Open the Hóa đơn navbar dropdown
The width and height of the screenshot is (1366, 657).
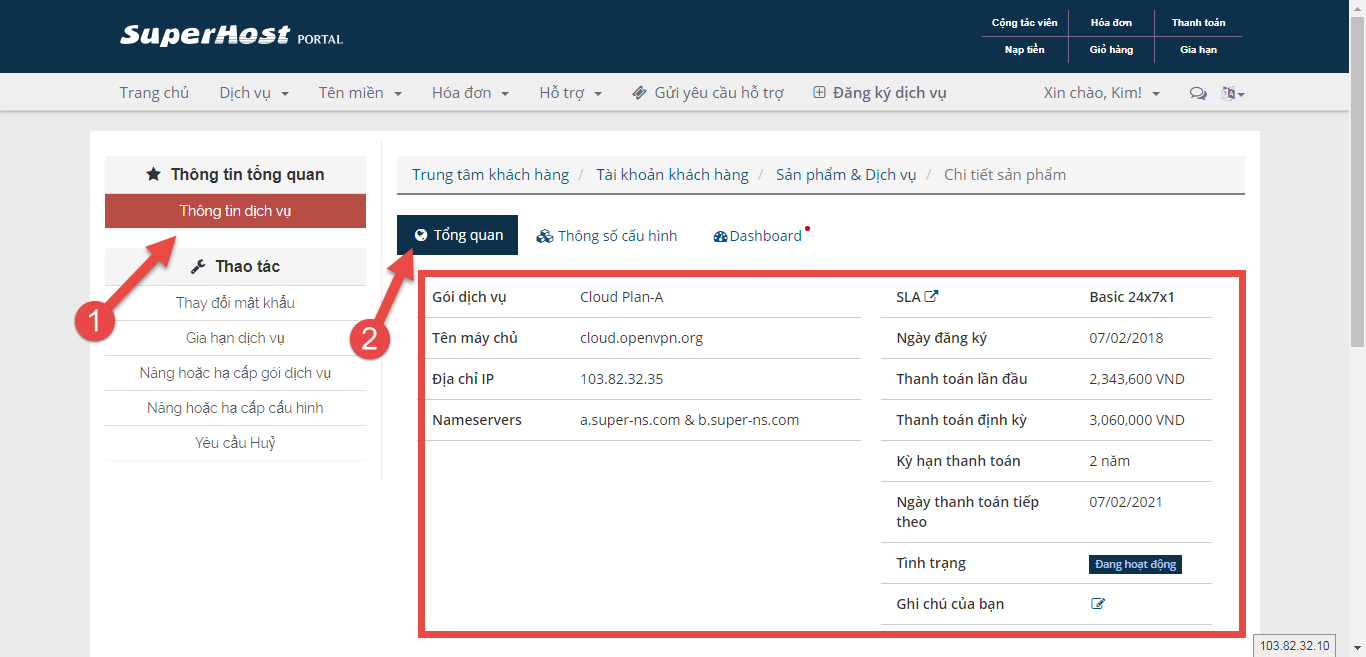tap(470, 93)
